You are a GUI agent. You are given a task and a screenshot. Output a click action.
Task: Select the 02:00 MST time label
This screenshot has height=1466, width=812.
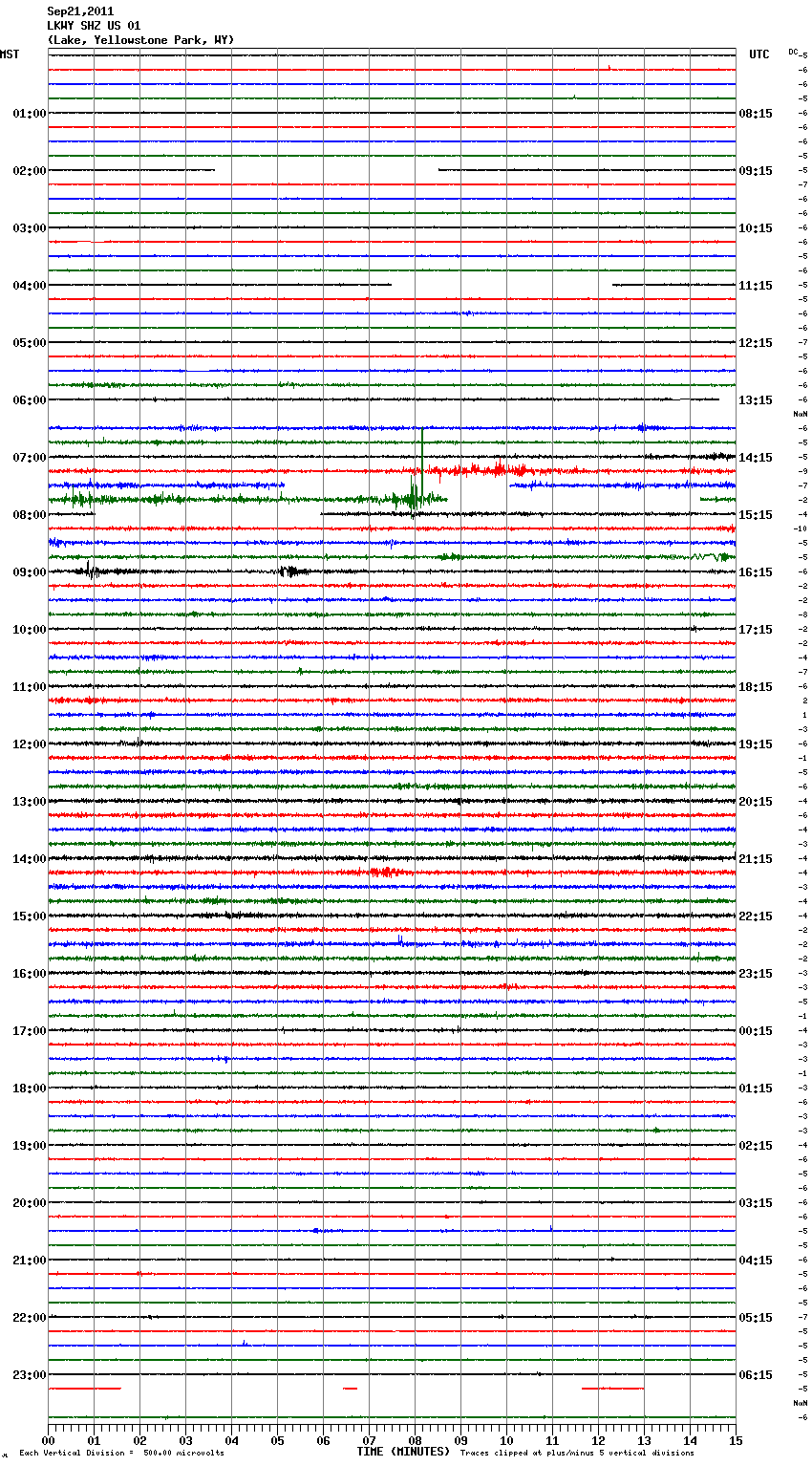tap(29, 171)
